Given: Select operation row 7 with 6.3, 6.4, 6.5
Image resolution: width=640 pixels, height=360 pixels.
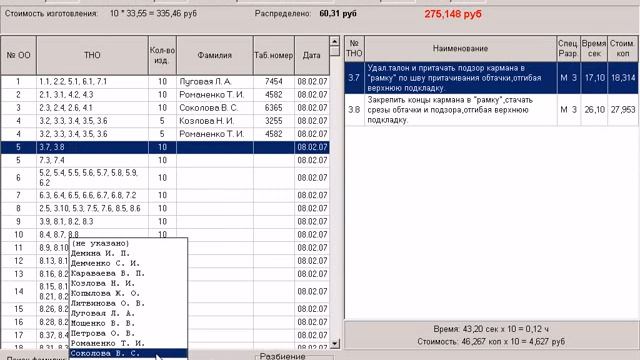Looking at the screenshot, I should click(x=165, y=196).
